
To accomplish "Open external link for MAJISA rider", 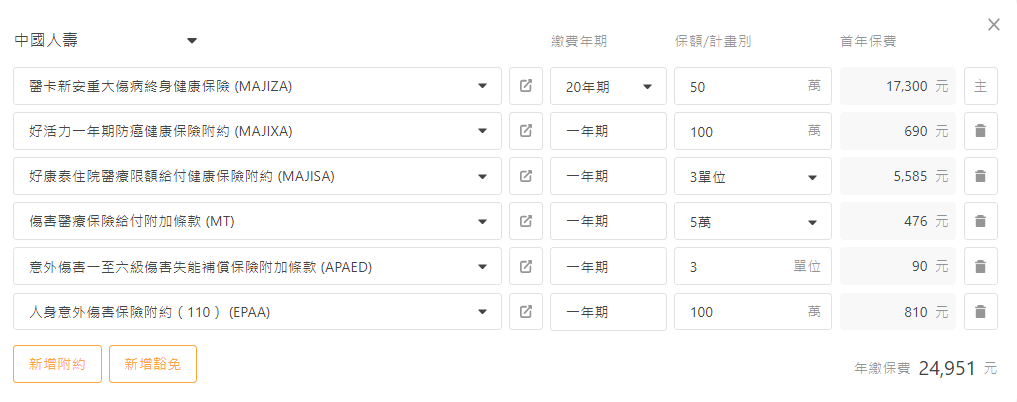I will coord(525,177).
